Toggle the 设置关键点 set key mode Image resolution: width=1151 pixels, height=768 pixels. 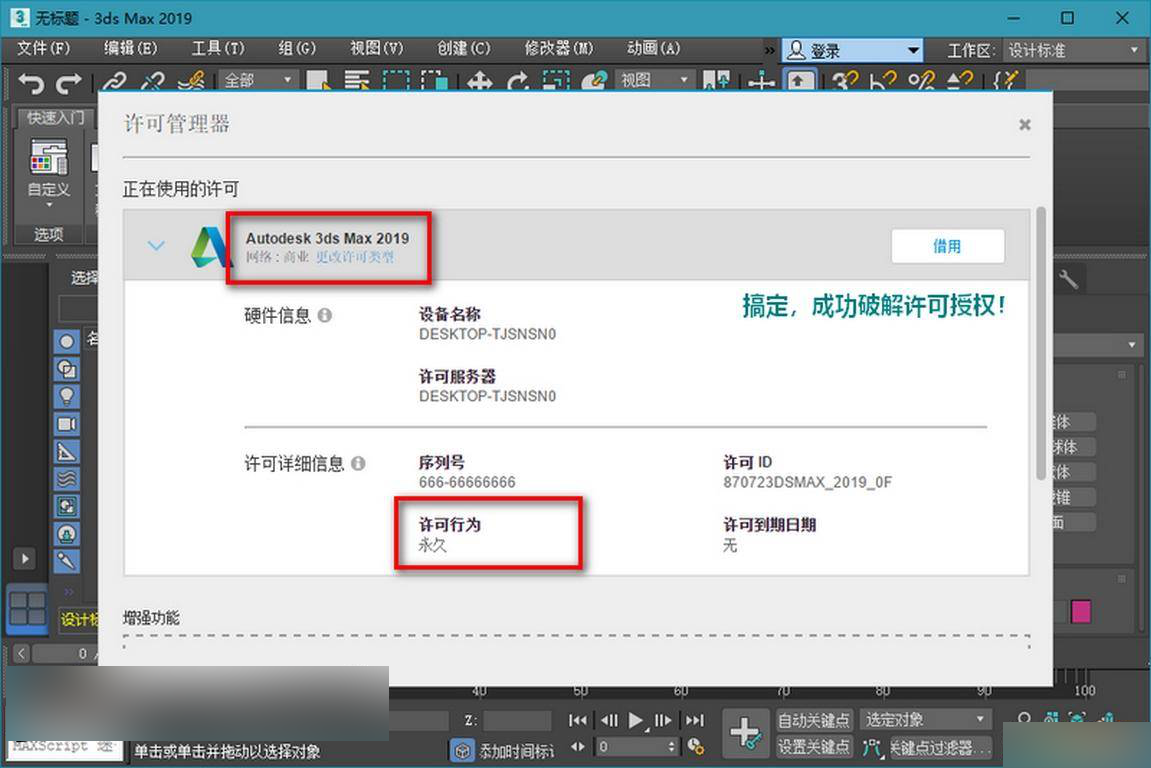coord(813,747)
